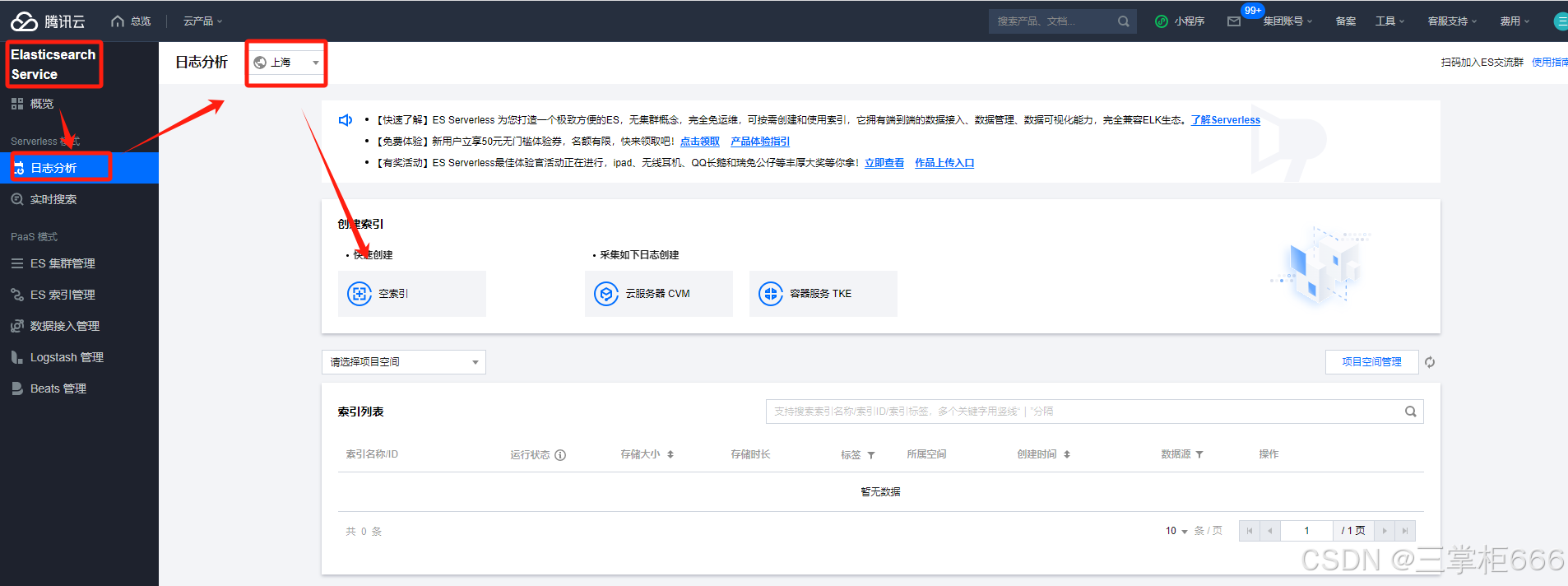The image size is (1568, 586).
Task: Click the 标签 column filter icon
Action: point(871,455)
